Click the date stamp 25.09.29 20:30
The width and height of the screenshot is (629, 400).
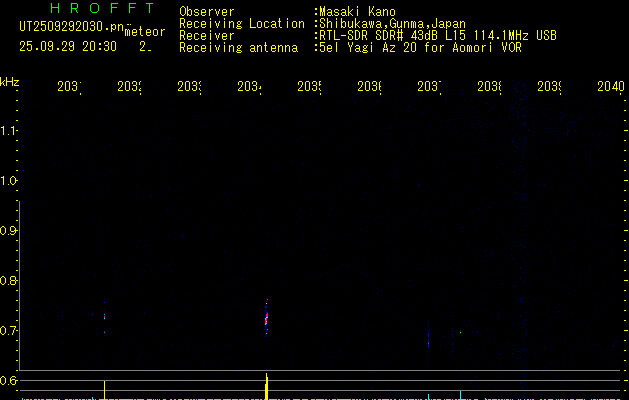tap(68, 47)
